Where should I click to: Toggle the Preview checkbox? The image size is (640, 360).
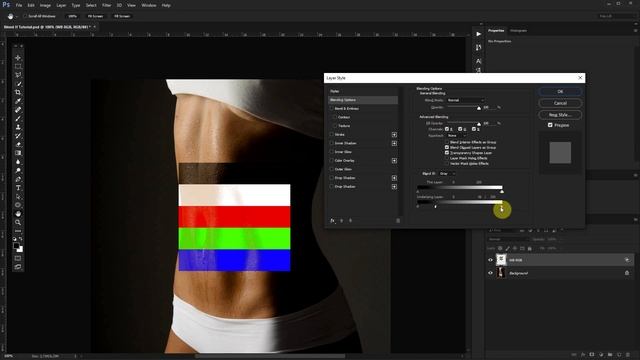(x=550, y=125)
